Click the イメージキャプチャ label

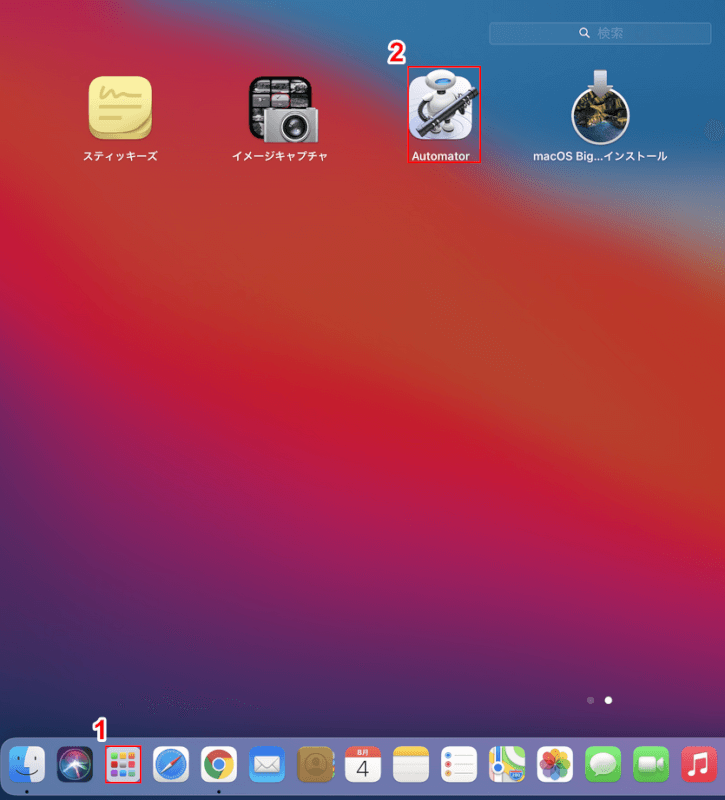point(280,156)
